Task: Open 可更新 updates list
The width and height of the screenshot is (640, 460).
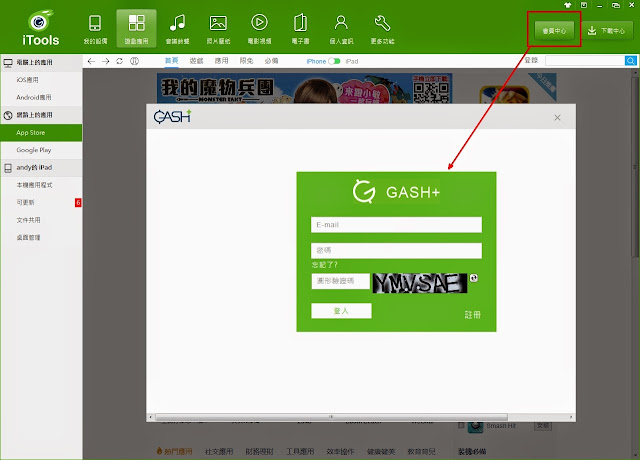Action: [x=41, y=202]
